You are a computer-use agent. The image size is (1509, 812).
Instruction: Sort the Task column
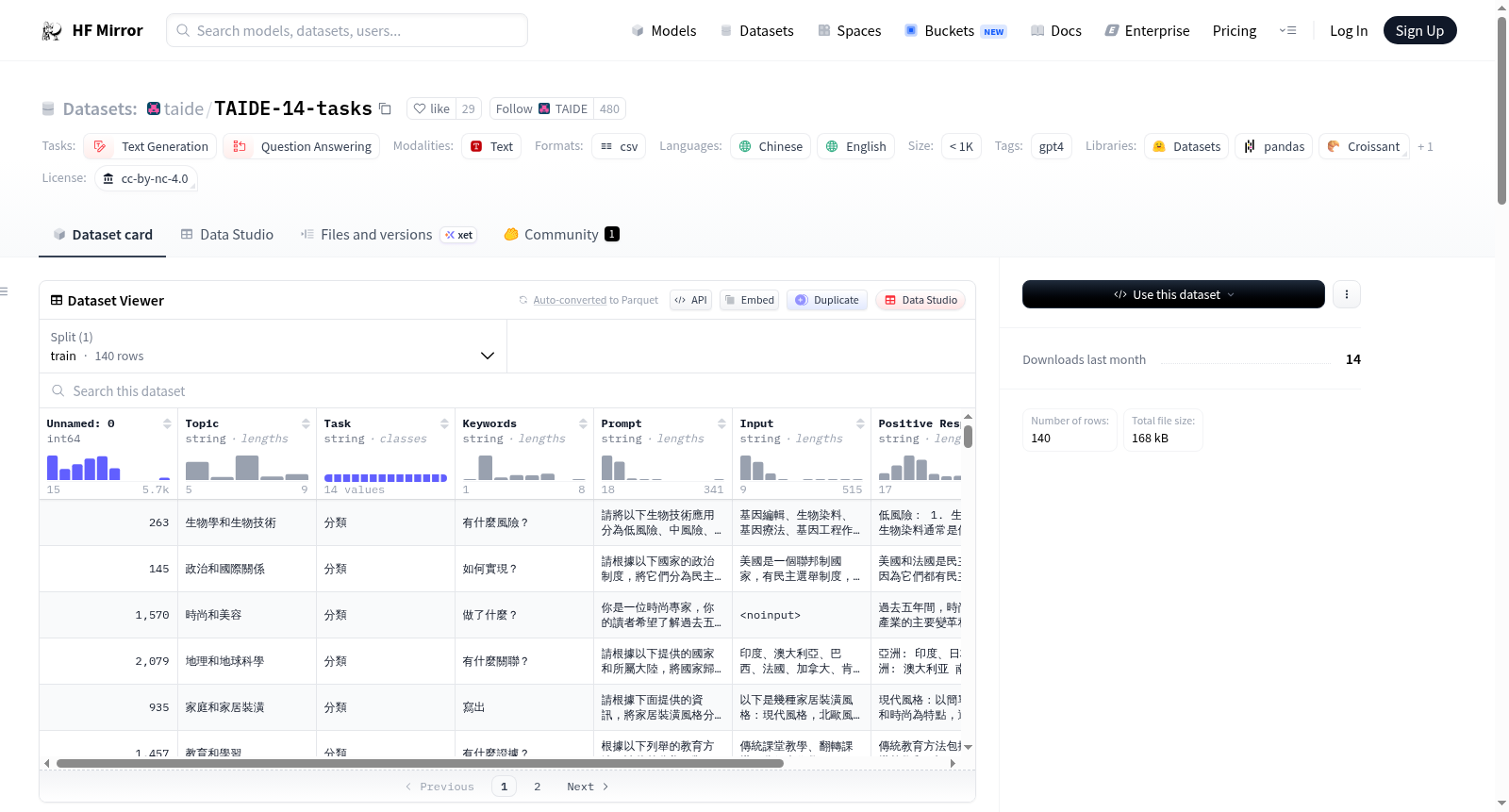(x=444, y=423)
